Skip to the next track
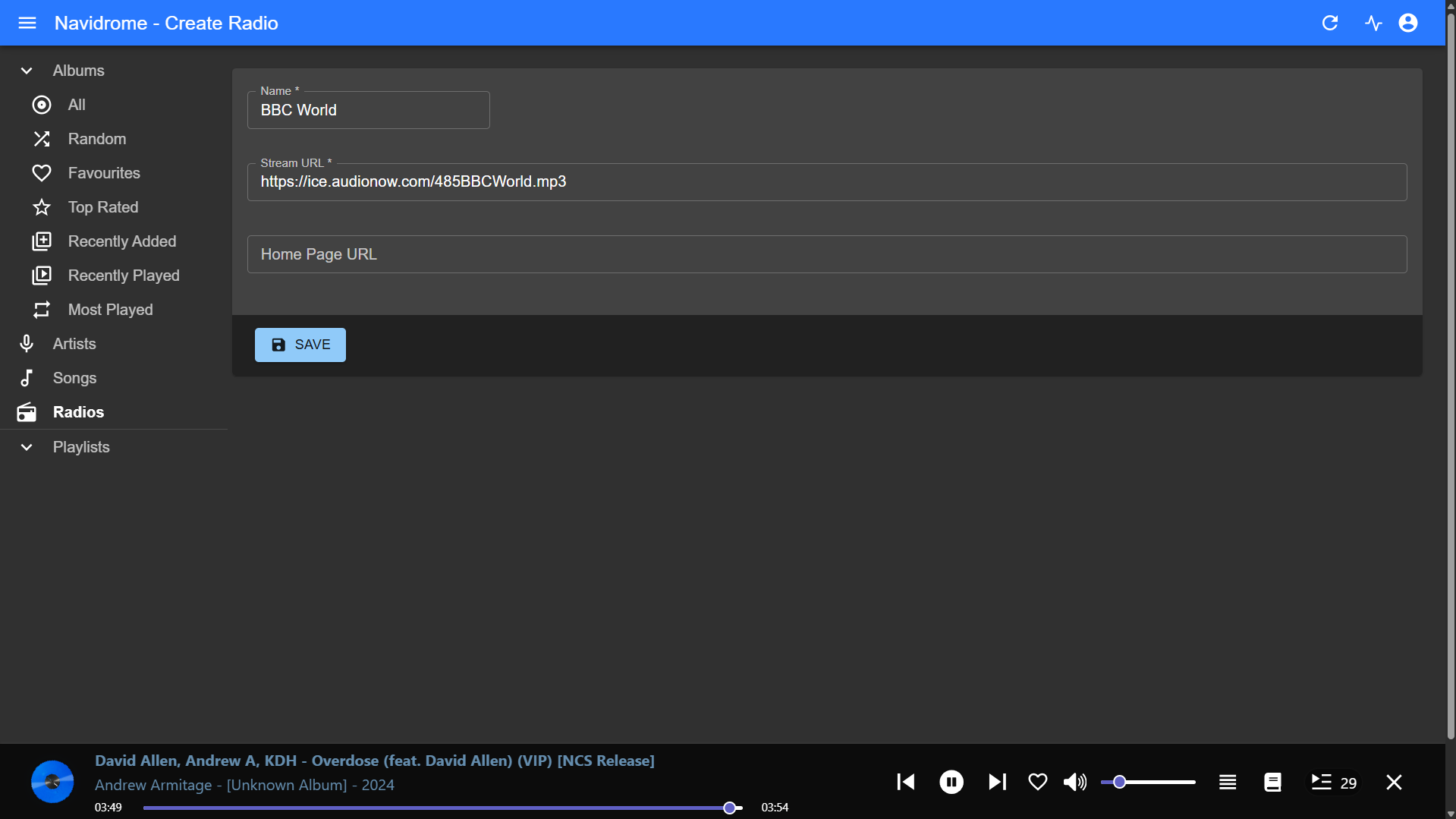Viewport: 1456px width, 819px height. (x=997, y=782)
